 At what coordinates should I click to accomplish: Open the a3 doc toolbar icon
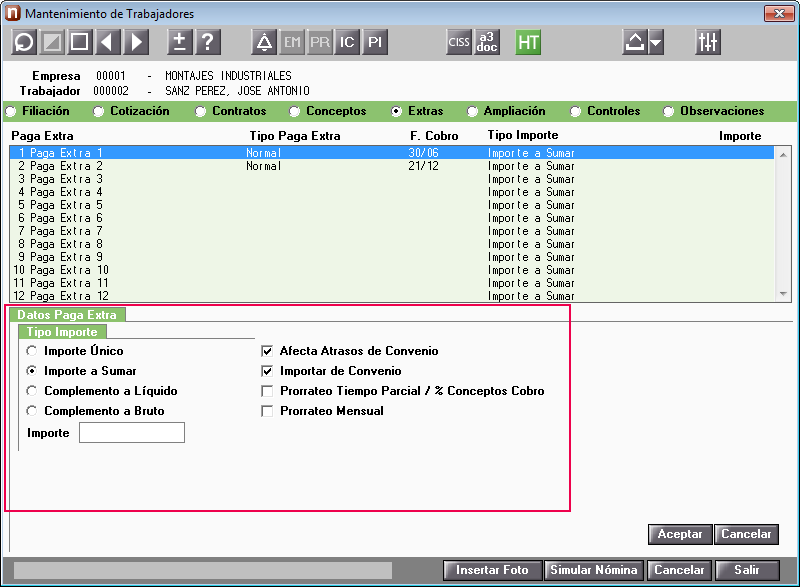[487, 42]
